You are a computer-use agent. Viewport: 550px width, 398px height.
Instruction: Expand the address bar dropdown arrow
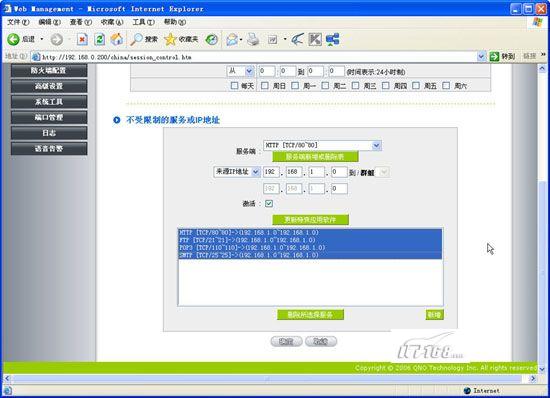pyautogui.click(x=481, y=56)
